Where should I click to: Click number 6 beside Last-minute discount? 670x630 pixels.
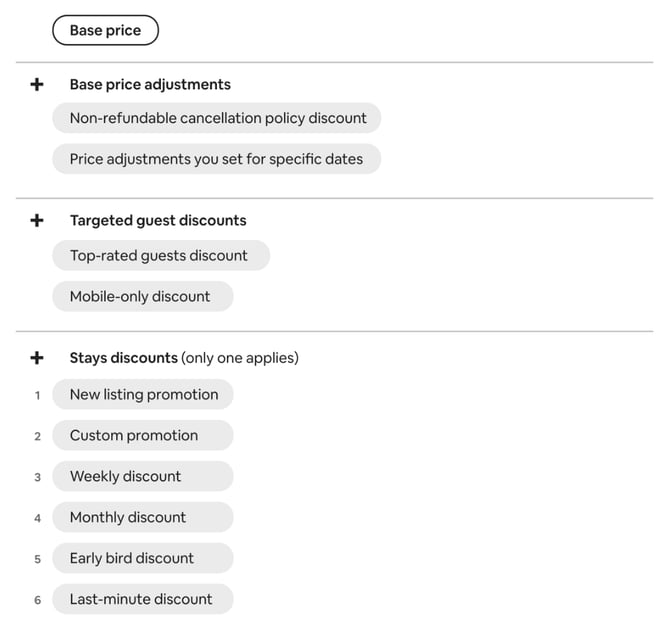(38, 600)
